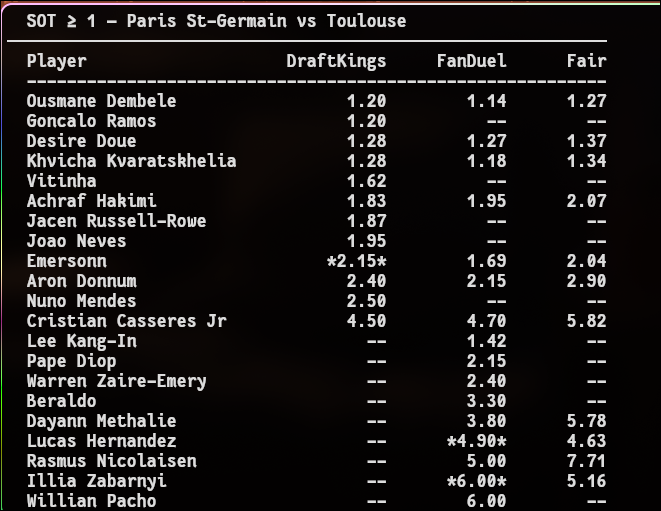Click player name 'Dayann Methalie'
Screen dimensions: 661x511
[x=101, y=421]
